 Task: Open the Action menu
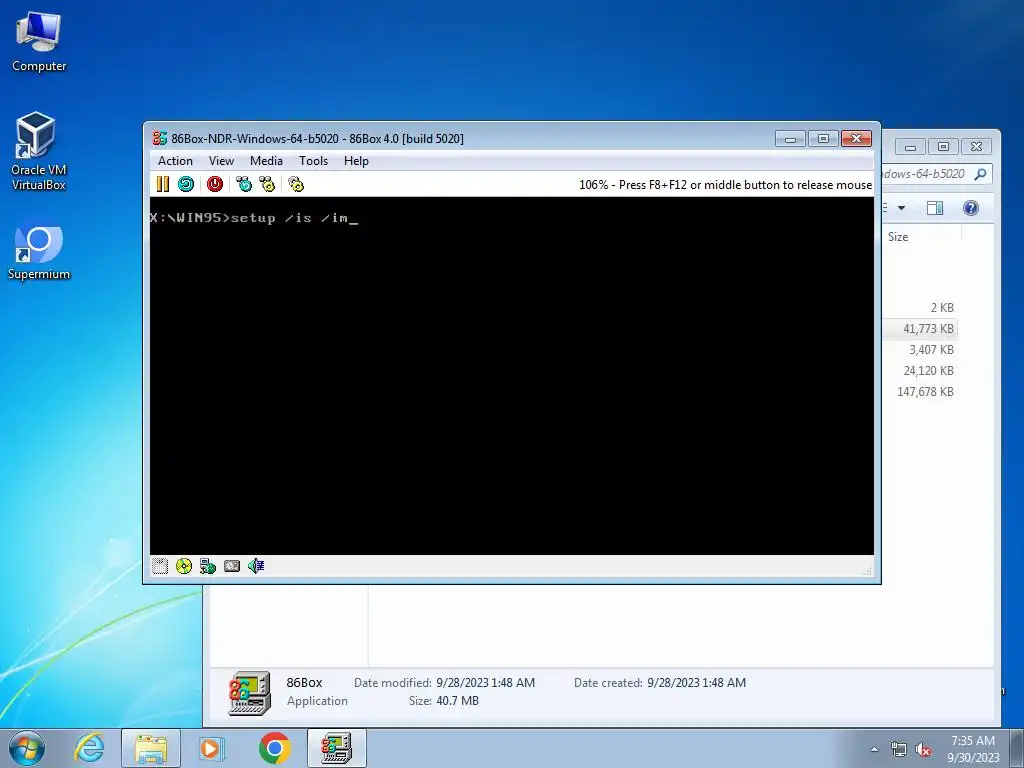point(175,161)
